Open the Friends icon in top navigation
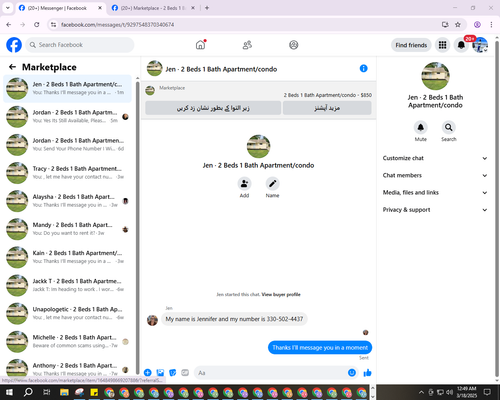The width and height of the screenshot is (500, 400). click(247, 45)
